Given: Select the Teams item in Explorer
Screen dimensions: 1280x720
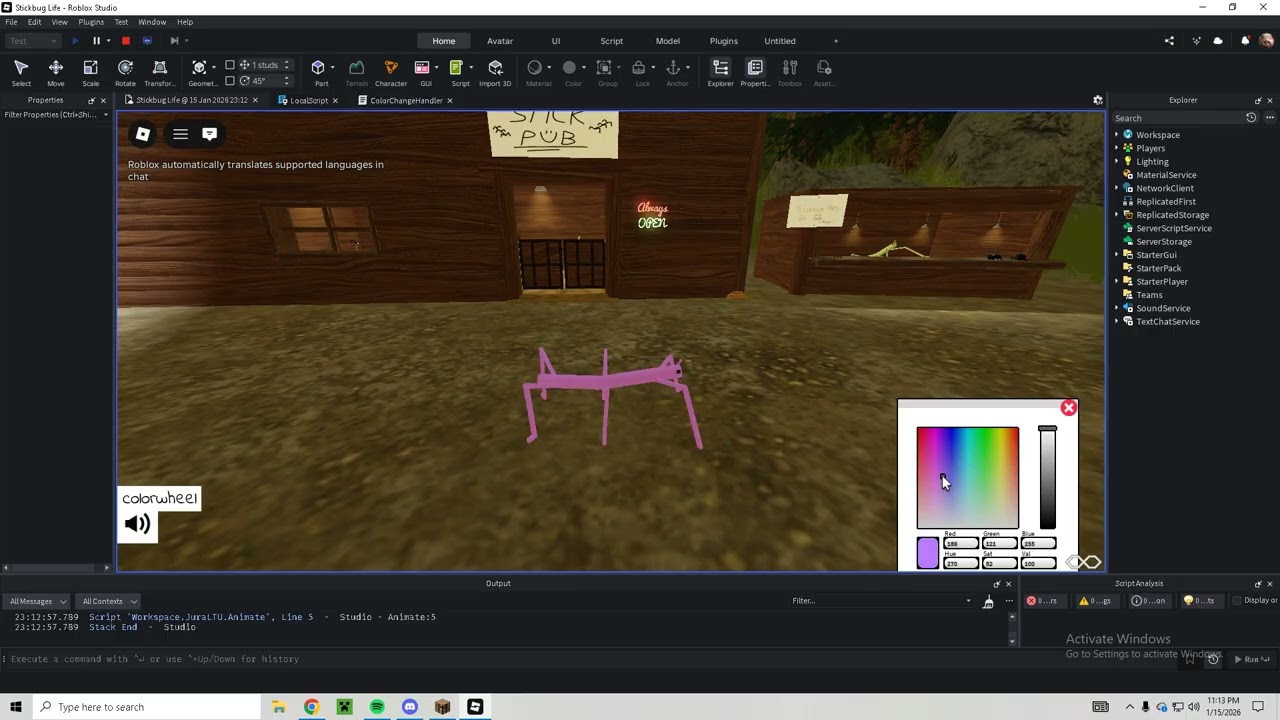Looking at the screenshot, I should [x=1149, y=295].
